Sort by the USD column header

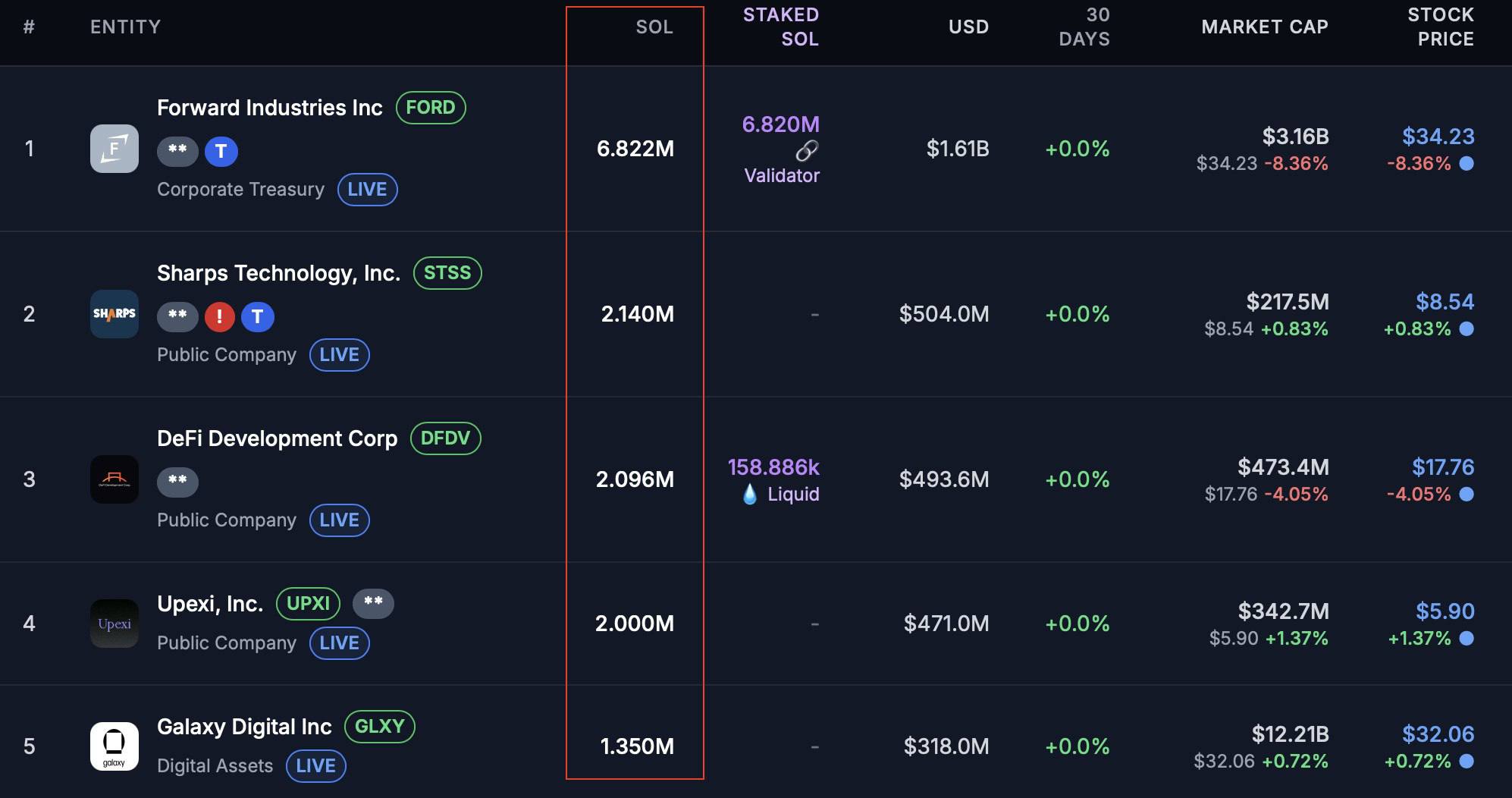pyautogui.click(x=968, y=27)
